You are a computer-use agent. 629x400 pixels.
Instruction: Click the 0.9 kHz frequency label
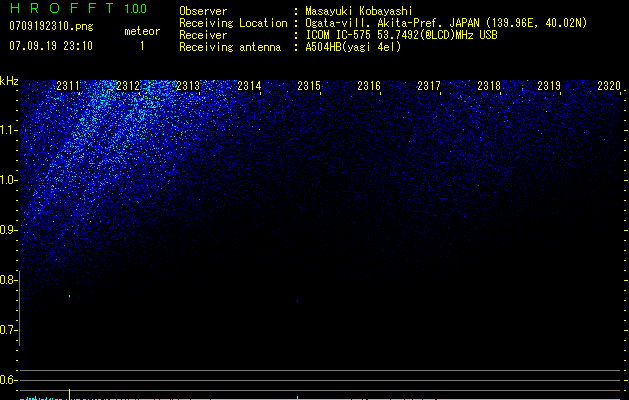point(8,230)
